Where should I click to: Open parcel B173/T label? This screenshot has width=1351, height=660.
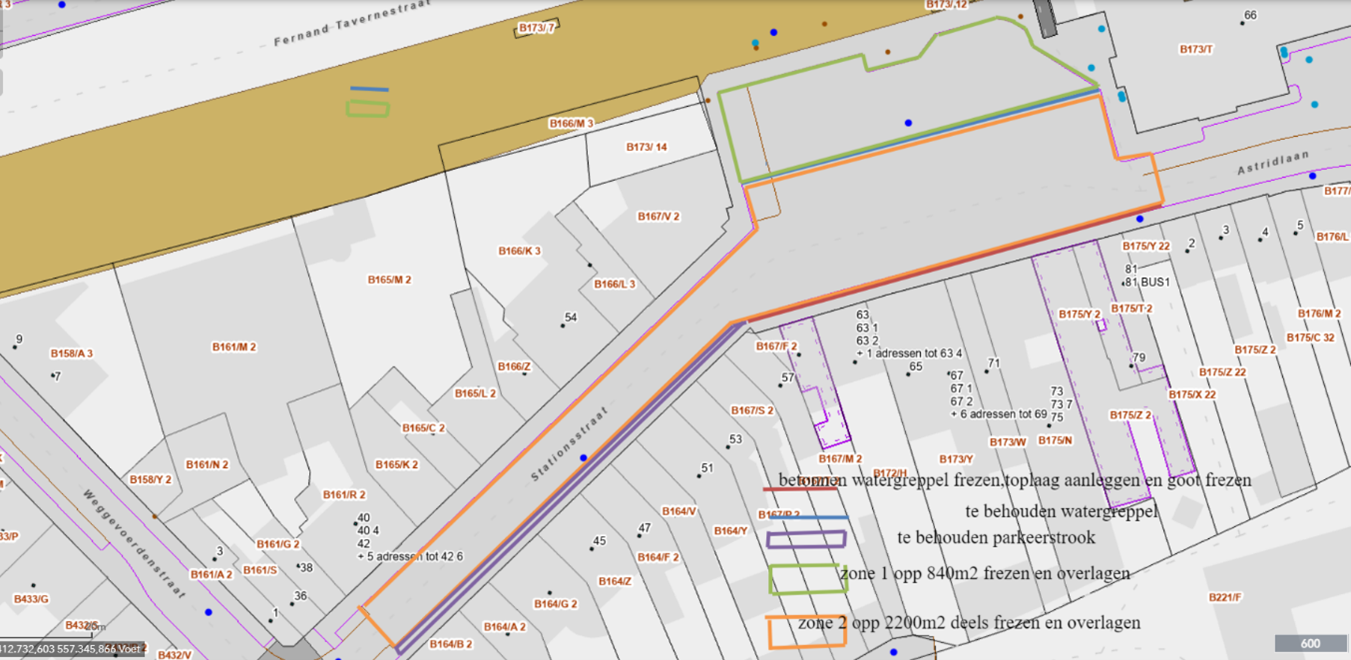coord(1196,49)
